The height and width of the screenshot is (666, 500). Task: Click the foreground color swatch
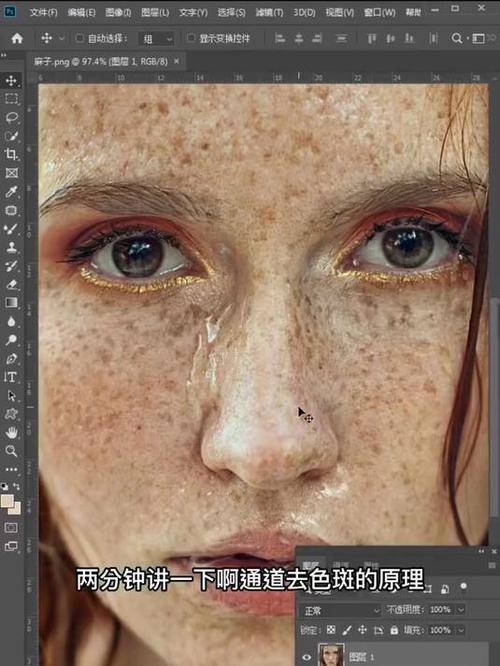[x=8, y=501]
